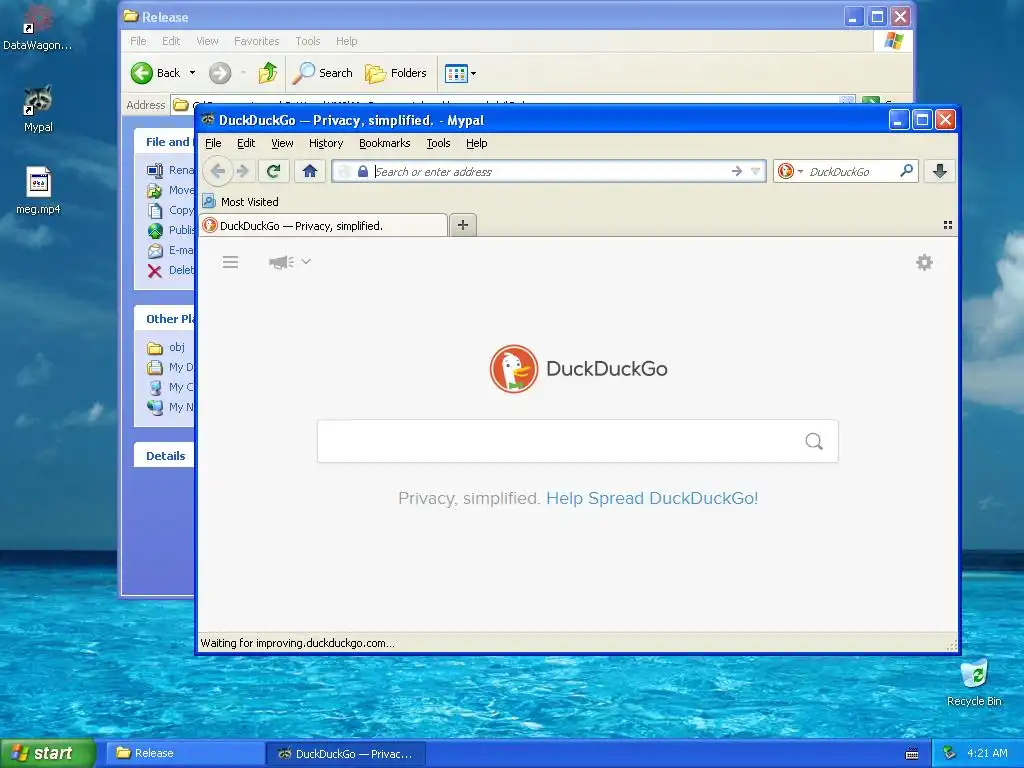Click Back in the Release Explorer window
The height and width of the screenshot is (768, 1024).
coord(155,73)
